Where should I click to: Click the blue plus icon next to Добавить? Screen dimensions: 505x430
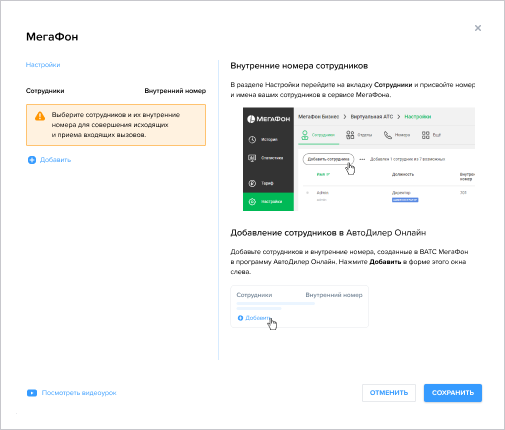pyautogui.click(x=32, y=160)
